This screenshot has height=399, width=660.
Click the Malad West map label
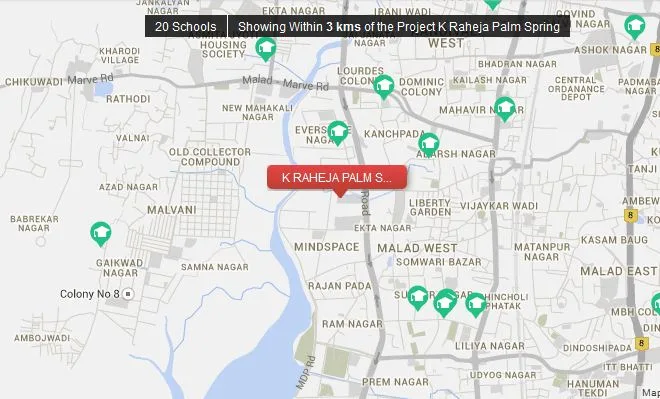417,248
